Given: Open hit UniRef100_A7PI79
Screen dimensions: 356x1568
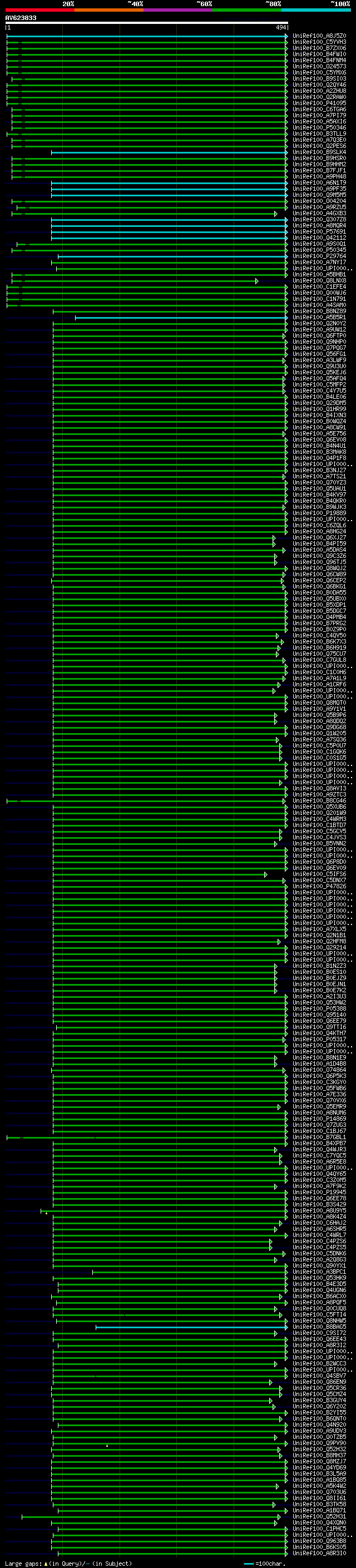Looking at the screenshot, I should (x=319, y=115).
